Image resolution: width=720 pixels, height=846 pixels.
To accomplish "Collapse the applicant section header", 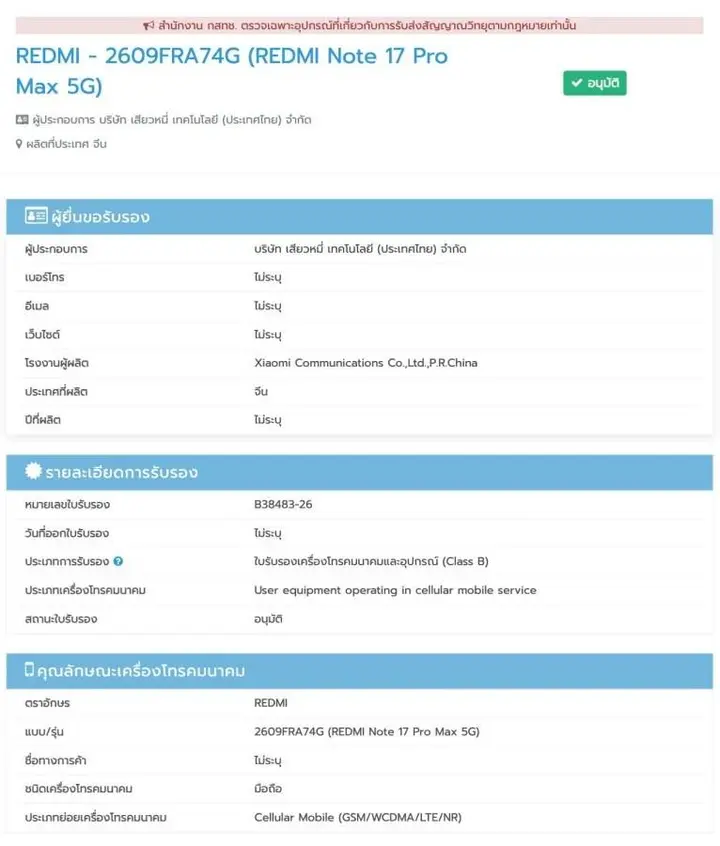I will 359,216.
